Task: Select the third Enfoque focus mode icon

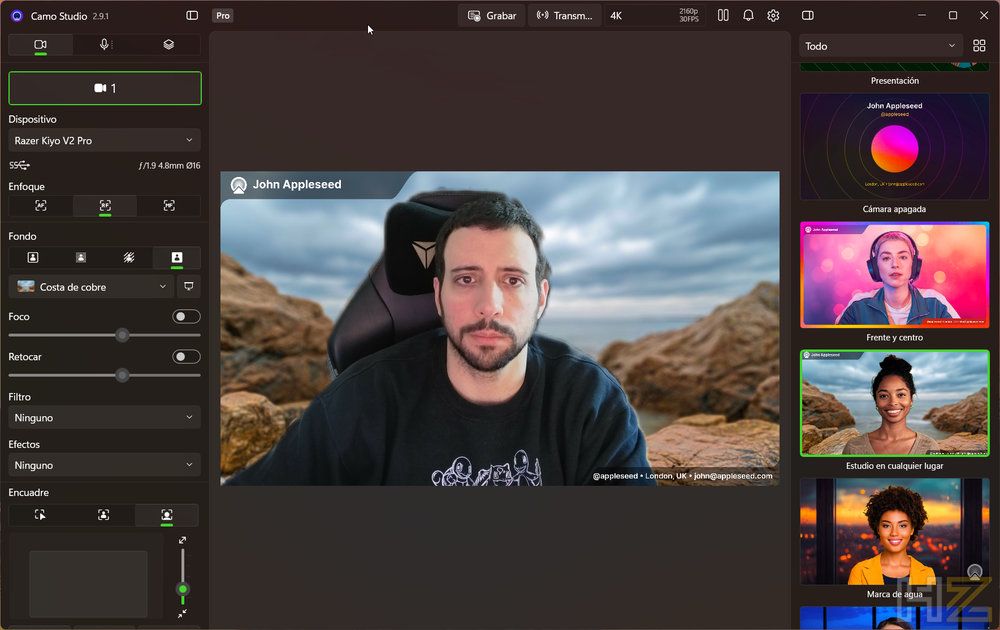Action: tap(169, 205)
